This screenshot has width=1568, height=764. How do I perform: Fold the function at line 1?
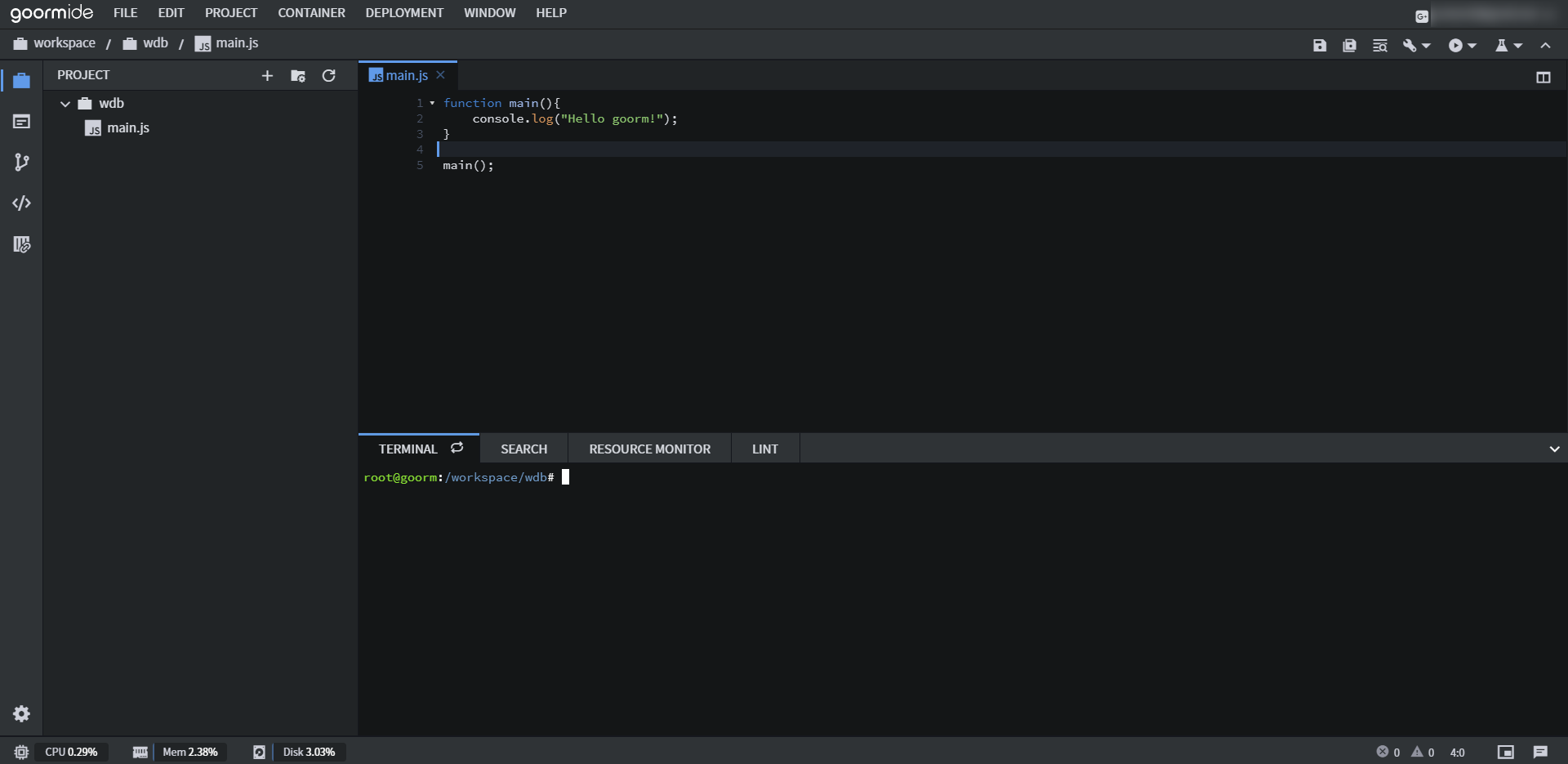[432, 103]
